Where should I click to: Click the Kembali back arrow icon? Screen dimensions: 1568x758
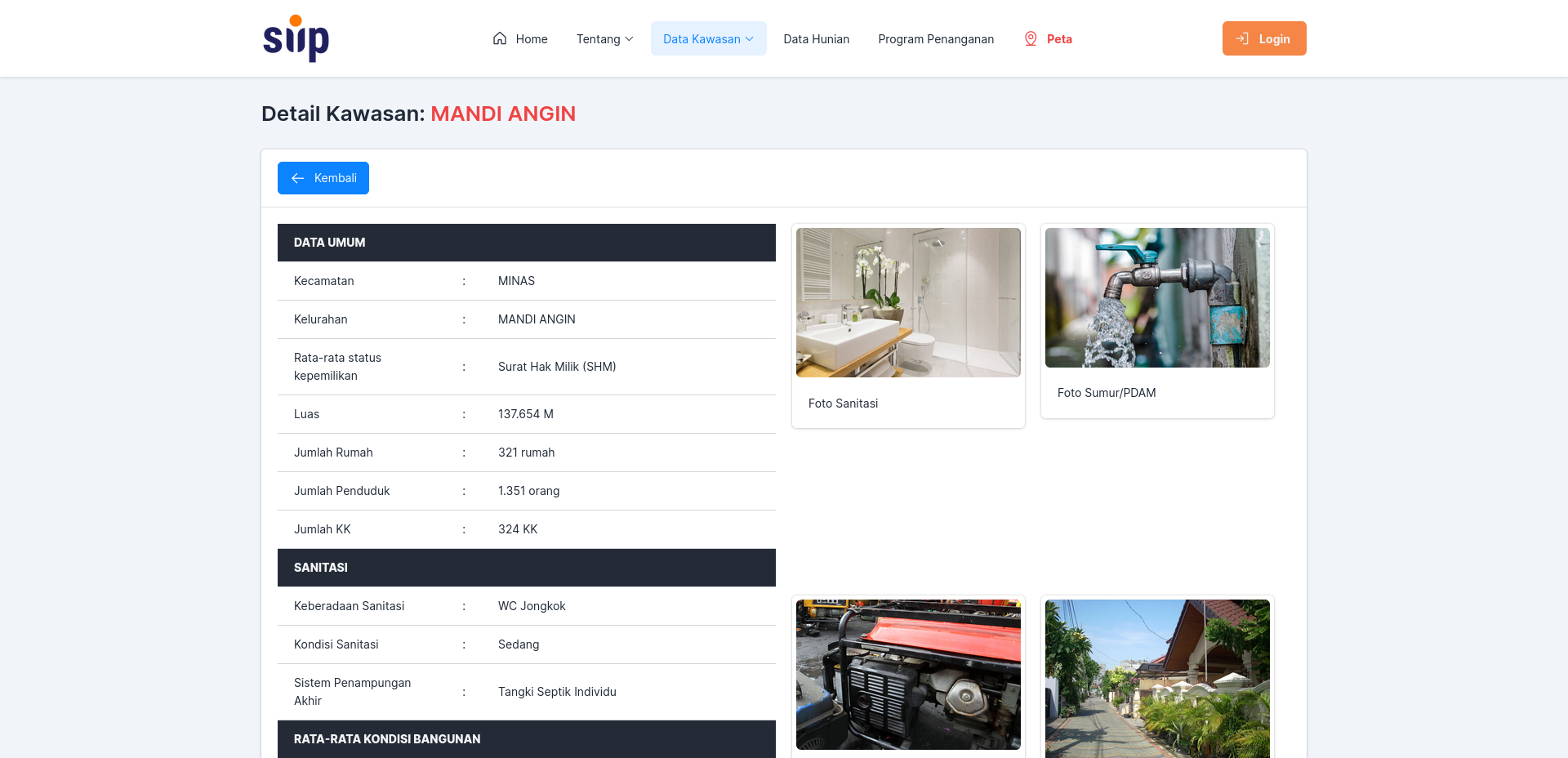tap(298, 178)
